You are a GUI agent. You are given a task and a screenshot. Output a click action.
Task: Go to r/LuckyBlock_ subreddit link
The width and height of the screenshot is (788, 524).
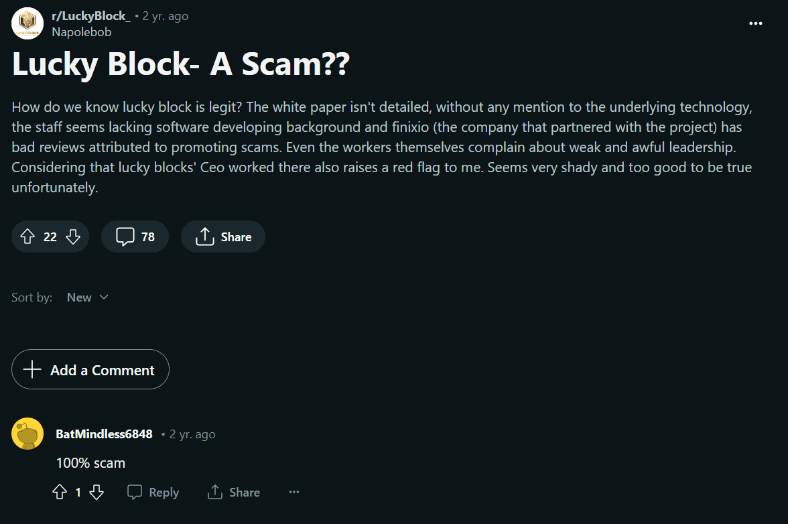click(89, 16)
